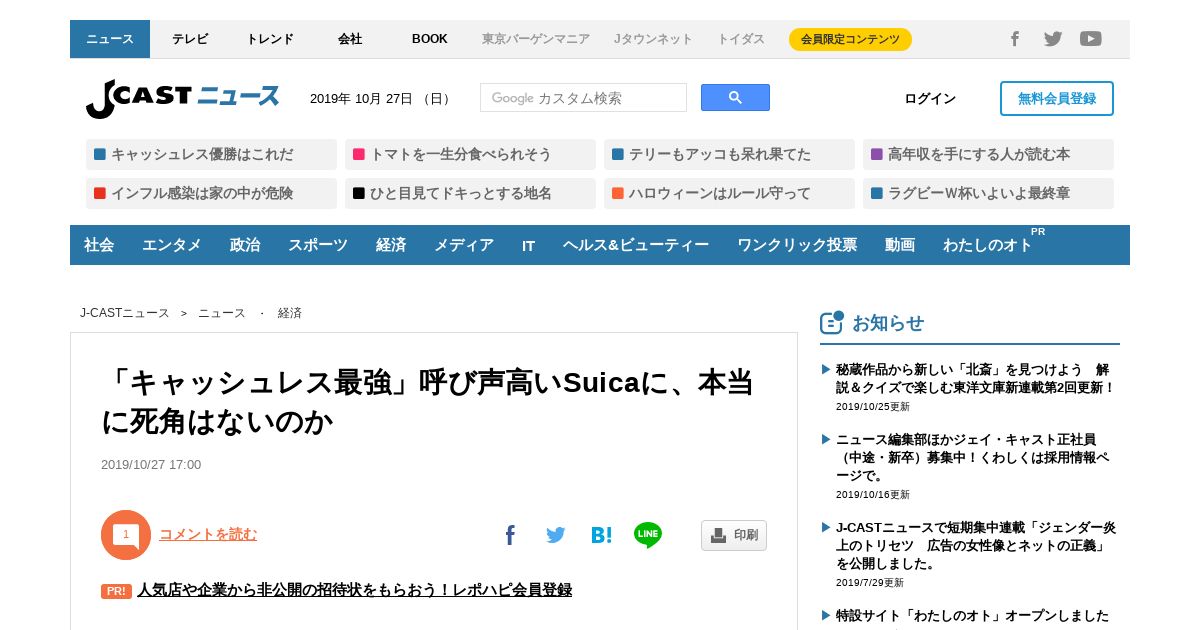
Task: Select the 会社 top tab
Action: pos(350,39)
